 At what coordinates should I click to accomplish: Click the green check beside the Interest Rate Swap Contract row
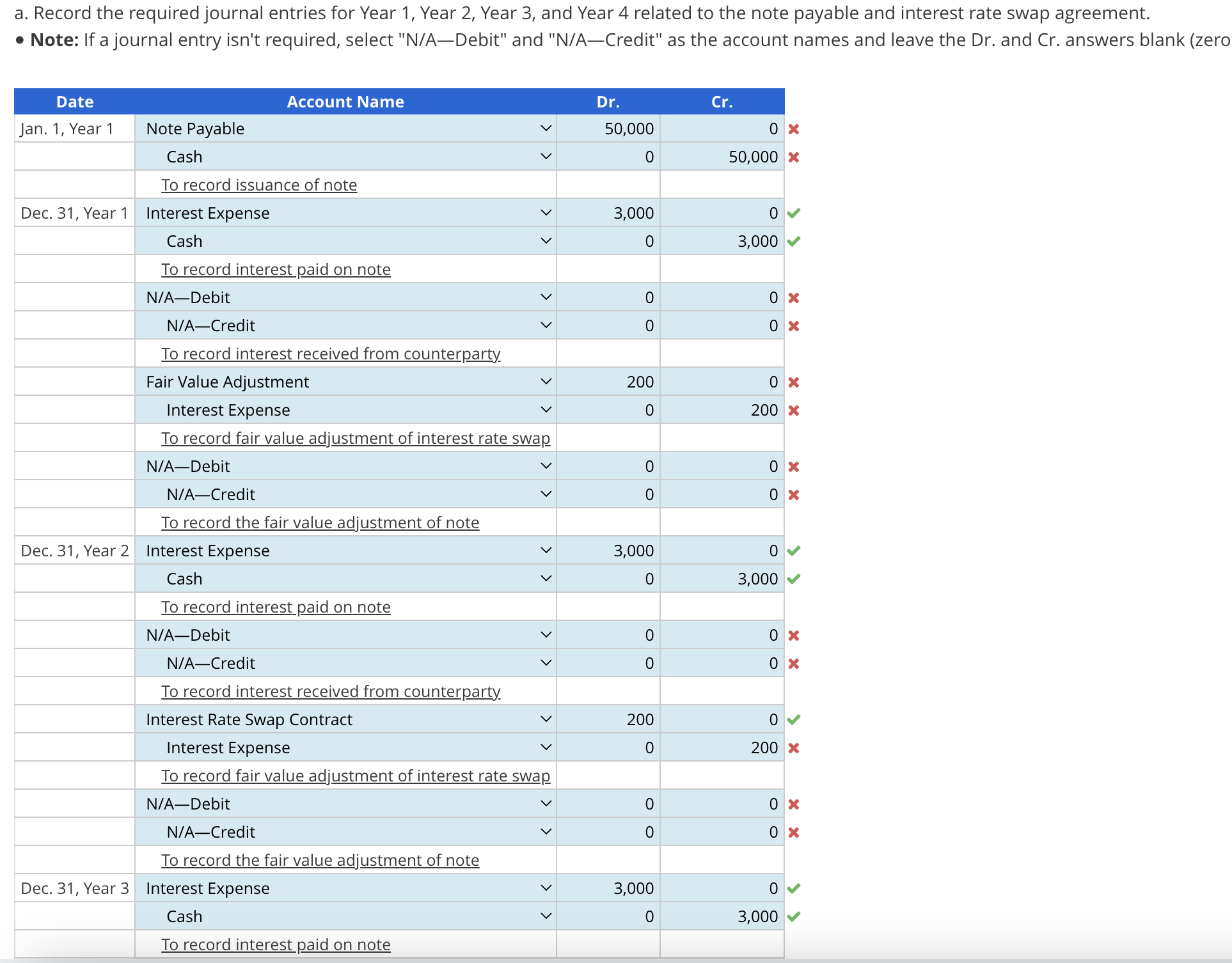click(x=794, y=720)
